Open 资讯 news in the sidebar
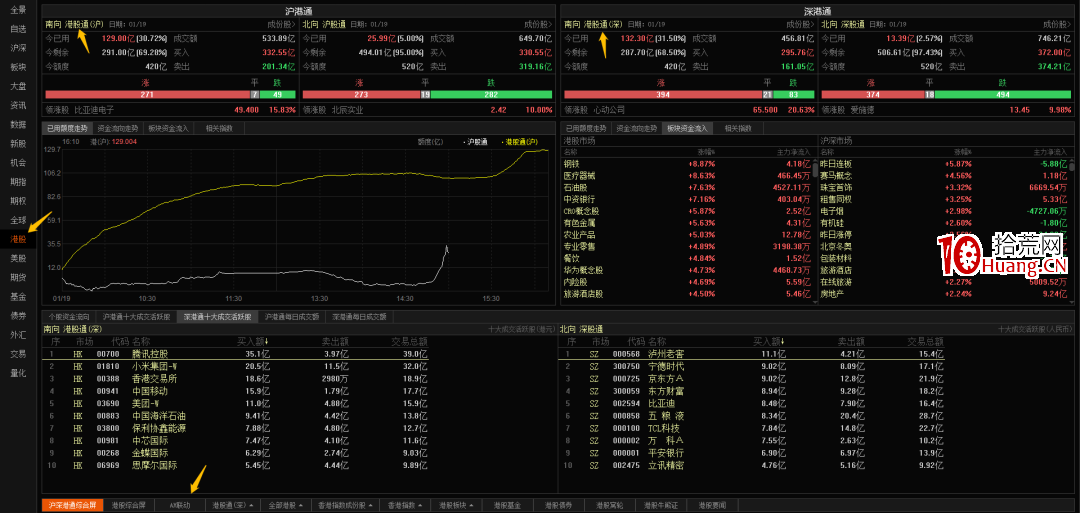This screenshot has width=1080, height=513. point(18,105)
